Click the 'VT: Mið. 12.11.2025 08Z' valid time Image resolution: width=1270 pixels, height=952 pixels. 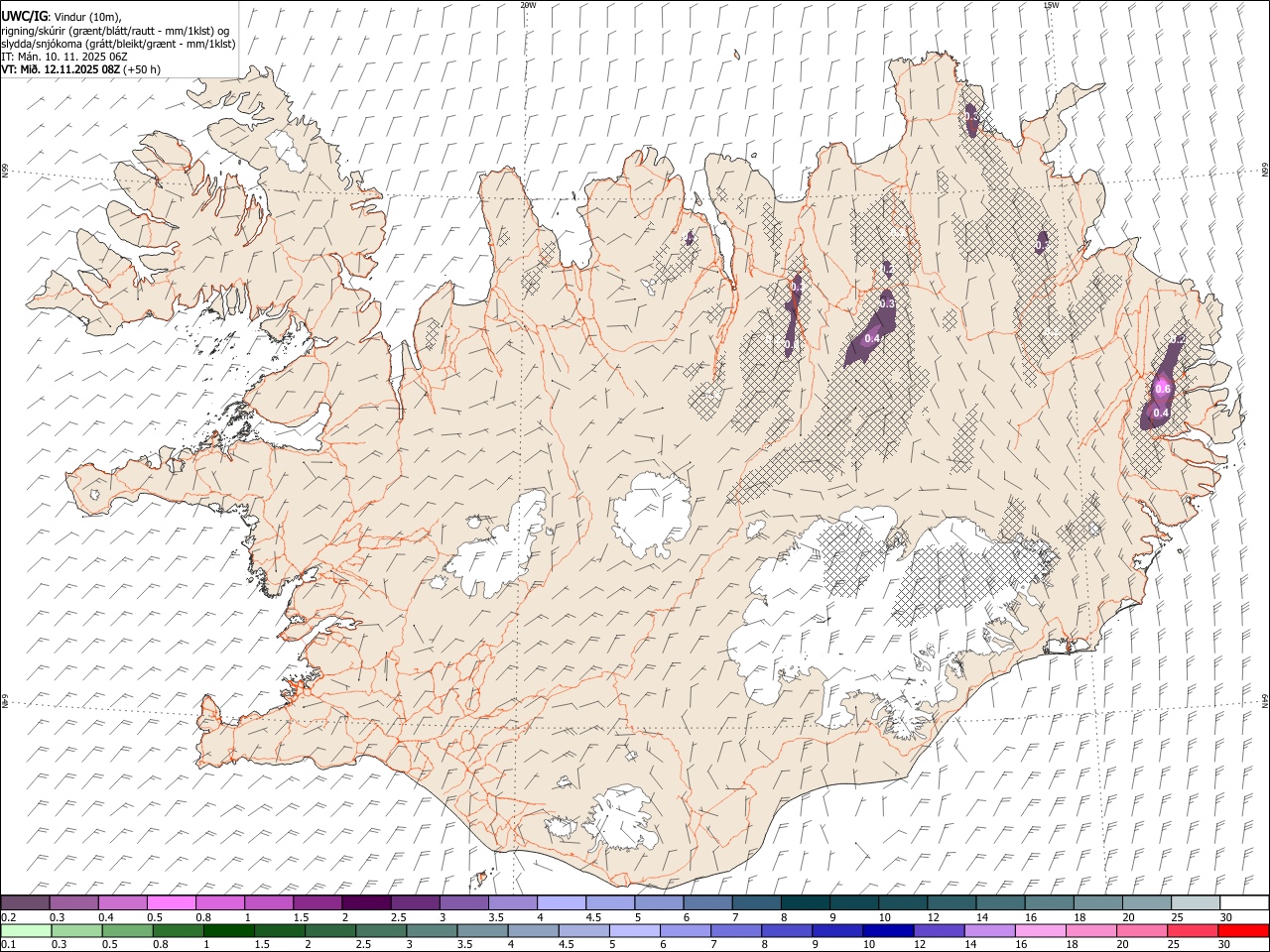(61, 69)
